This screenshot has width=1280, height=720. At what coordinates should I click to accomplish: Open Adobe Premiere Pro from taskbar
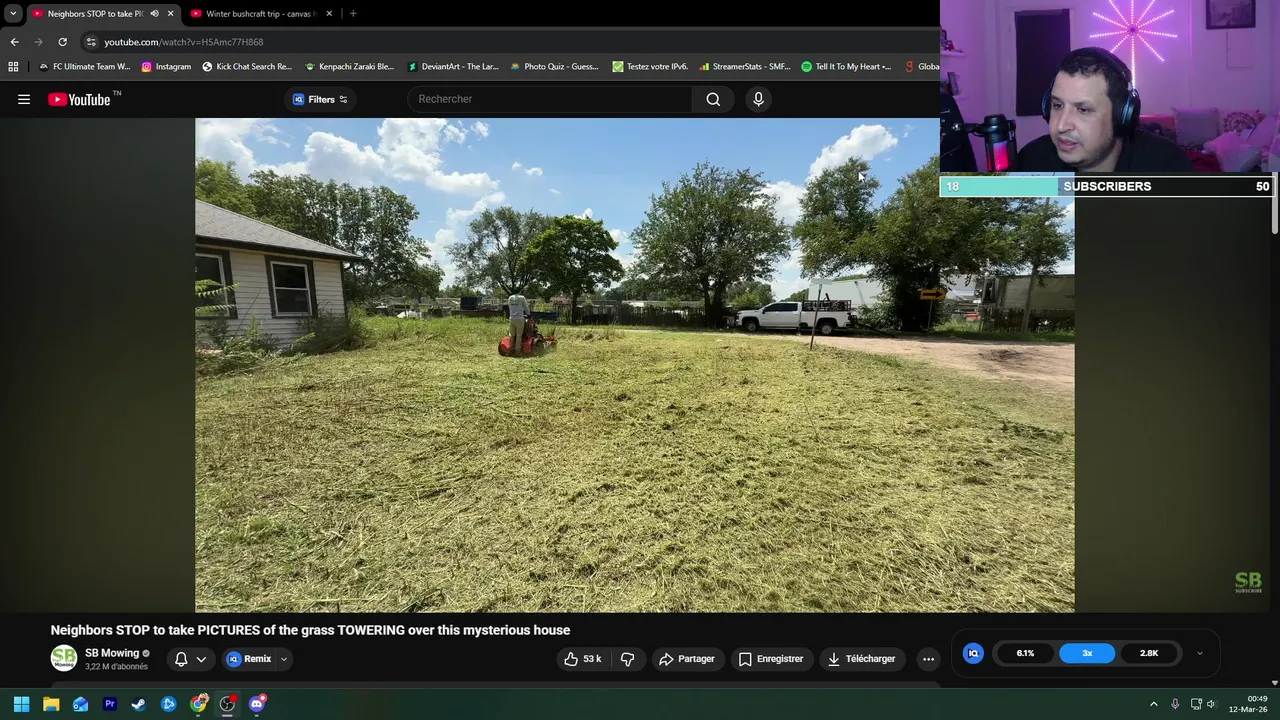(x=110, y=704)
